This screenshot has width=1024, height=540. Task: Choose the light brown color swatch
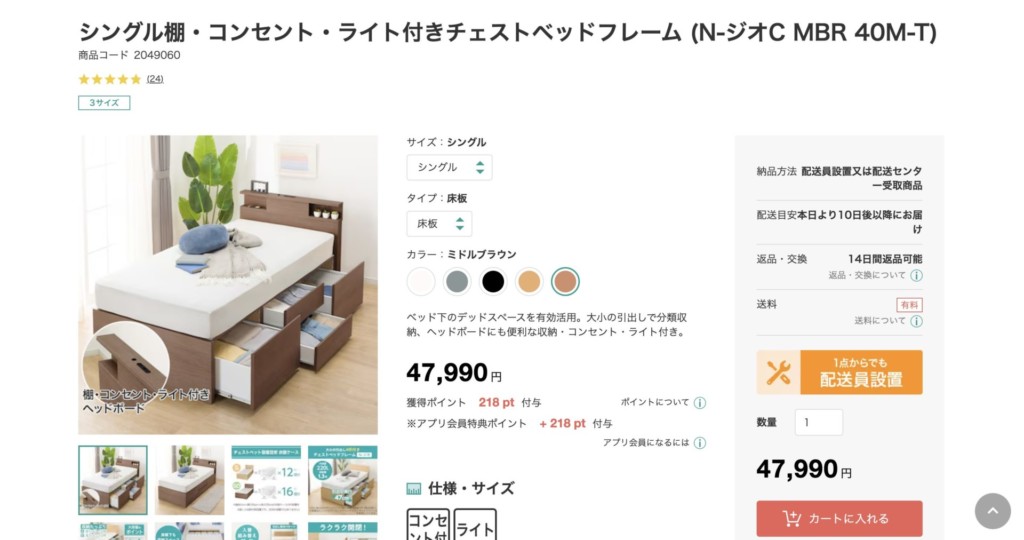[x=529, y=282]
